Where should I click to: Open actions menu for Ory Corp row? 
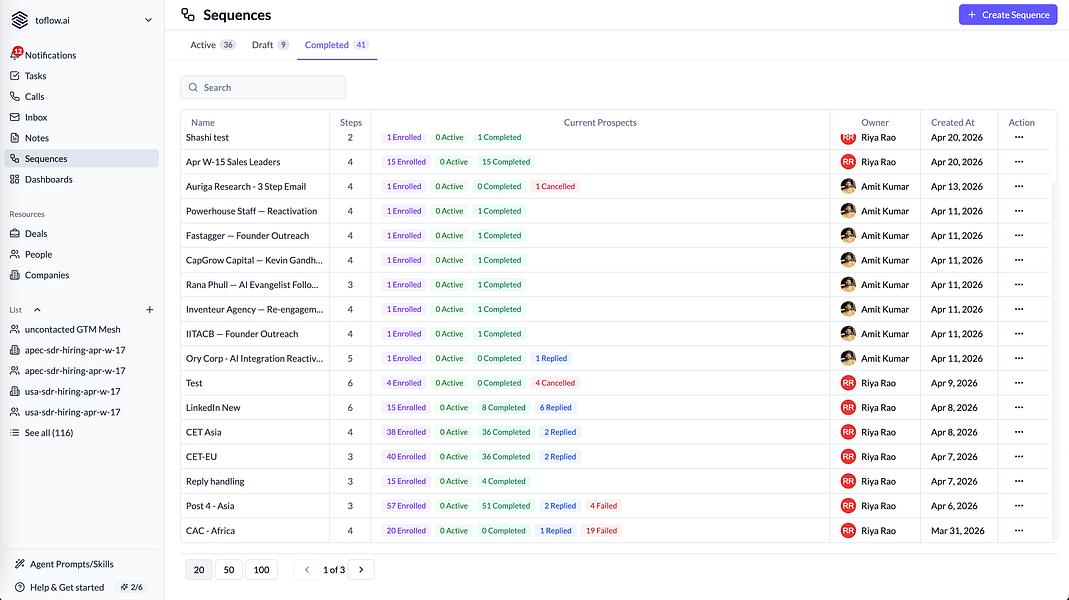pyautogui.click(x=1019, y=359)
